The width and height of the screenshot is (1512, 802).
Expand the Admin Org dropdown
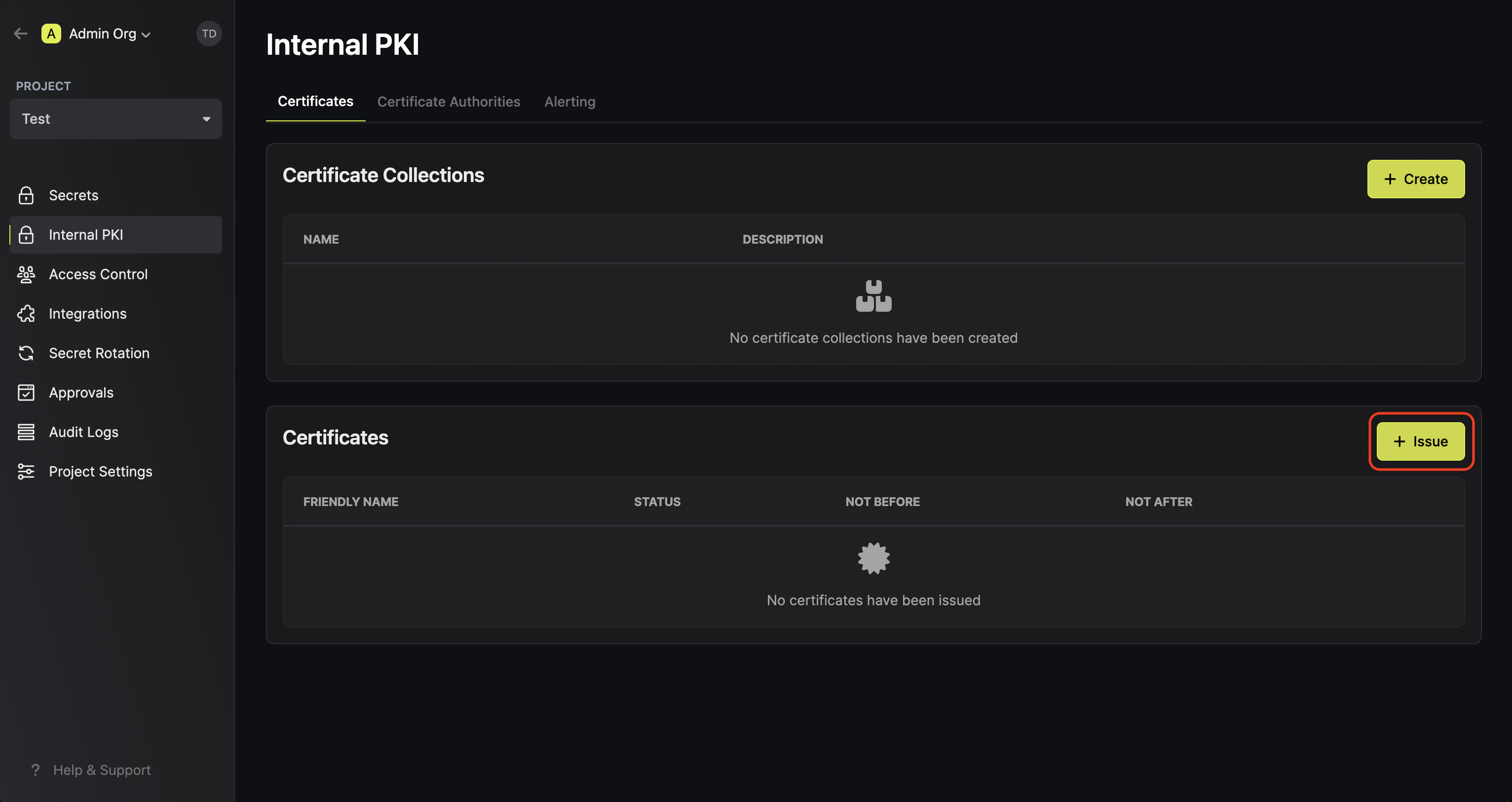coord(110,34)
